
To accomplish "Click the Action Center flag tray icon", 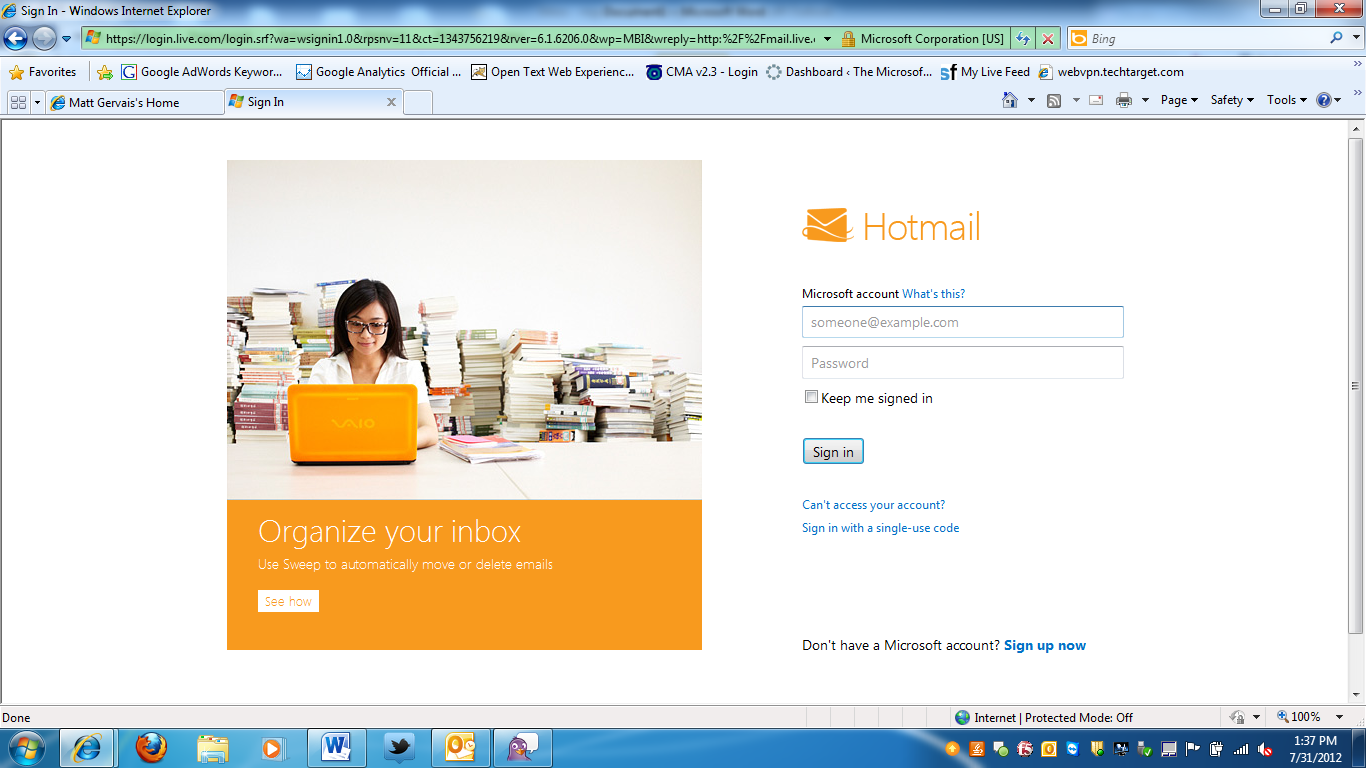I will pos(1192,748).
